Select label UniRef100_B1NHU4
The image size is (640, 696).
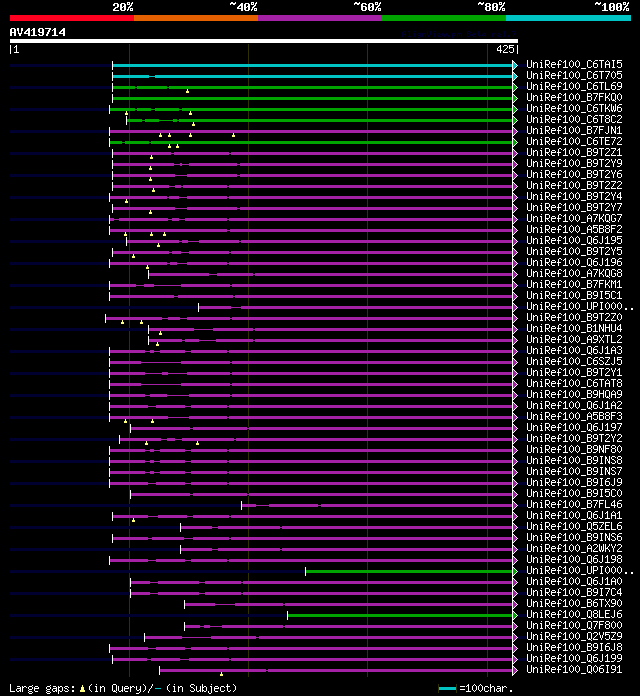point(574,328)
